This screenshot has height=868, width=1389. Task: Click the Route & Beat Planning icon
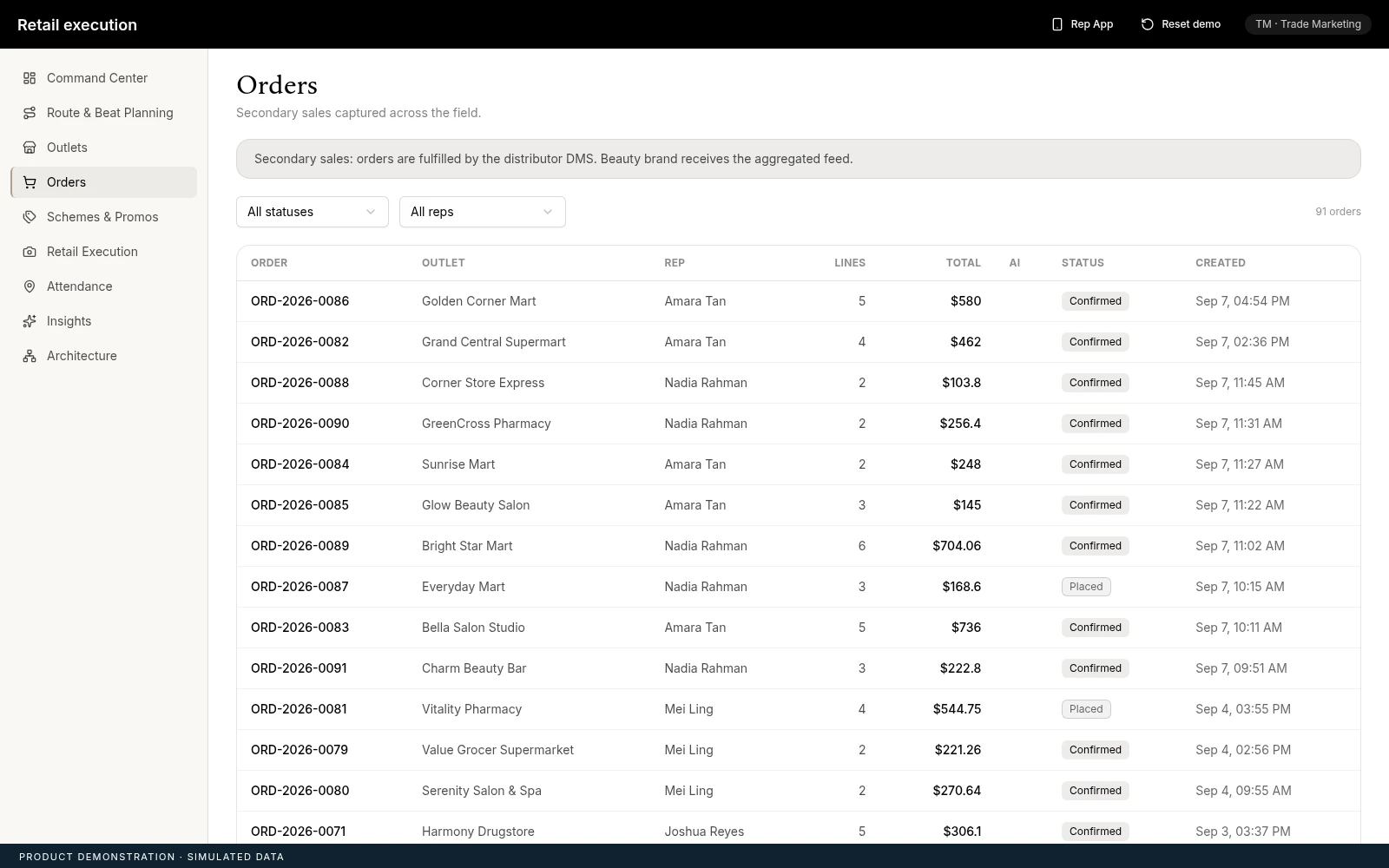coord(30,113)
